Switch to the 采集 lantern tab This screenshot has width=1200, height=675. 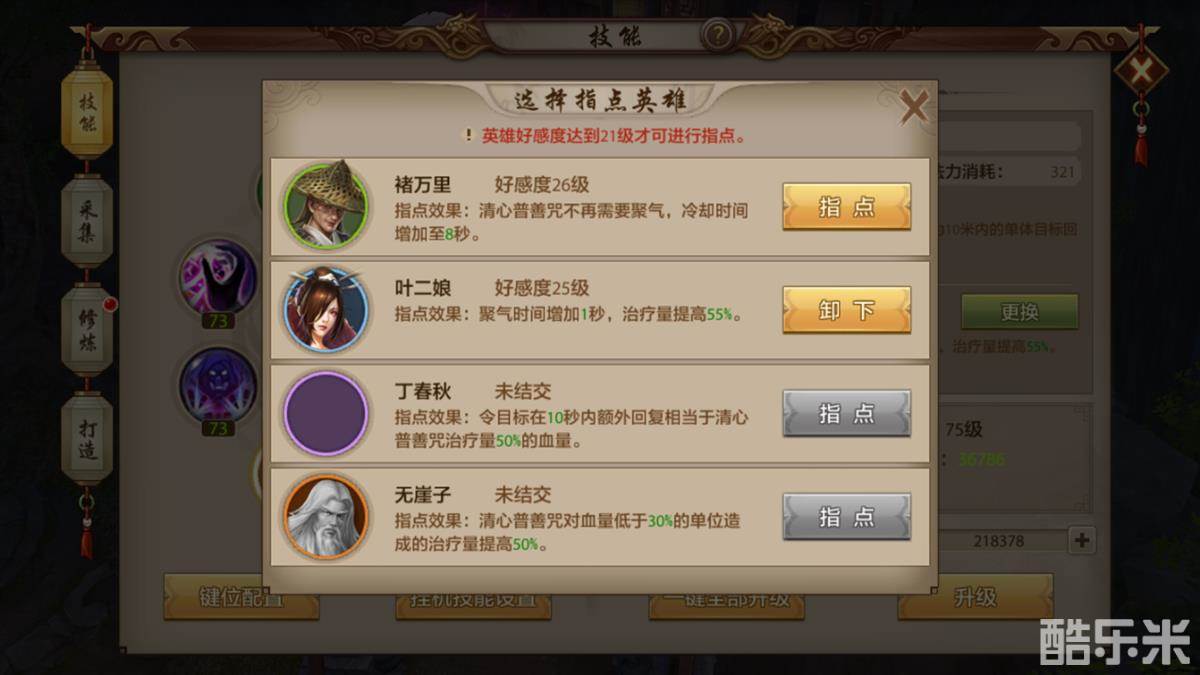87,219
